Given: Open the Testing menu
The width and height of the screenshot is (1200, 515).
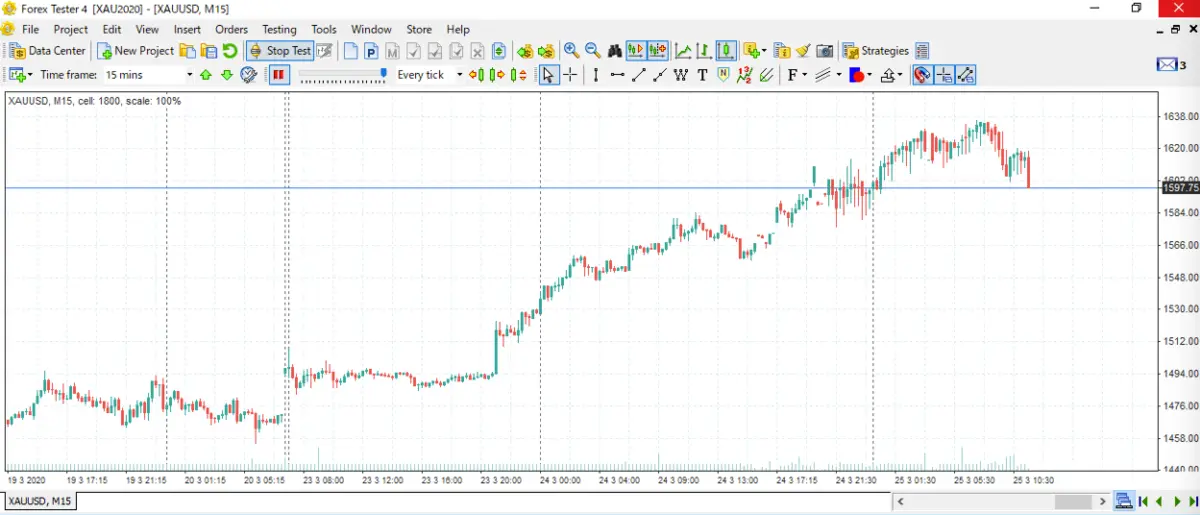Looking at the screenshot, I should point(279,29).
